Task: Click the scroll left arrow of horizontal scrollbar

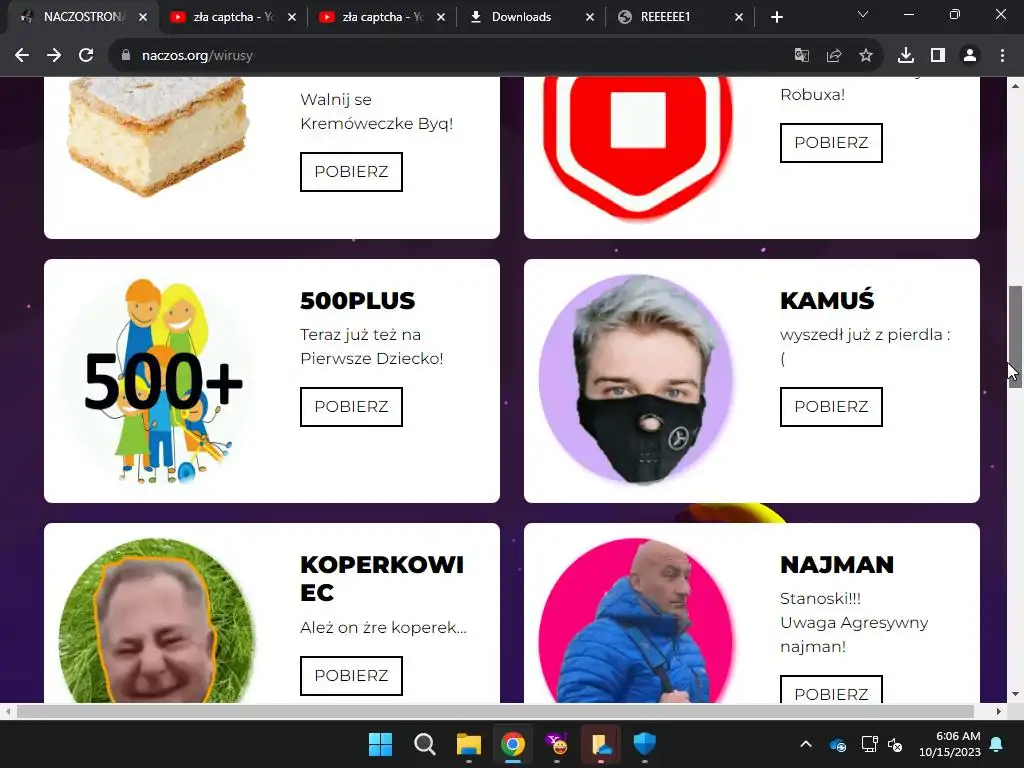Action: (7, 712)
